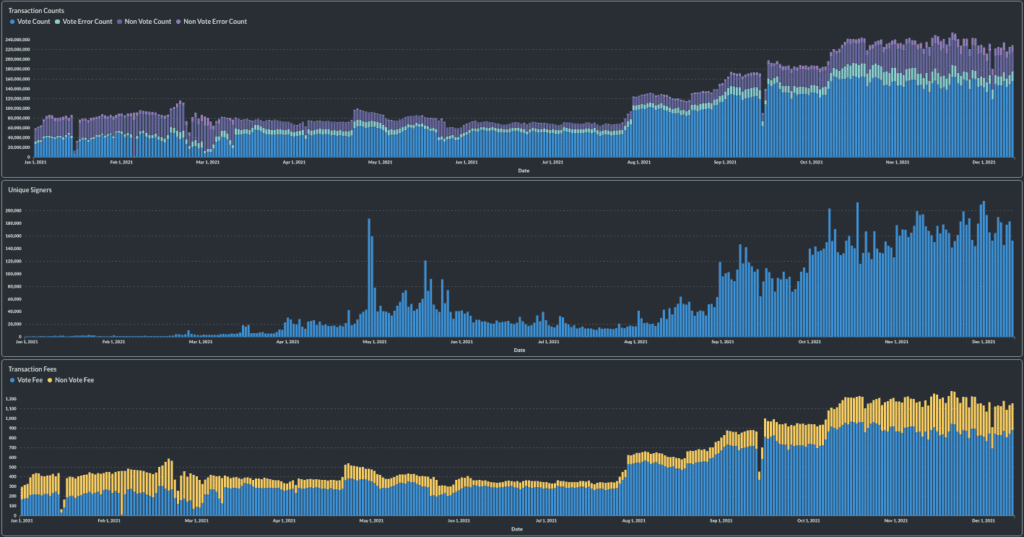Toggle the Non Vote Fee series label

75,380
